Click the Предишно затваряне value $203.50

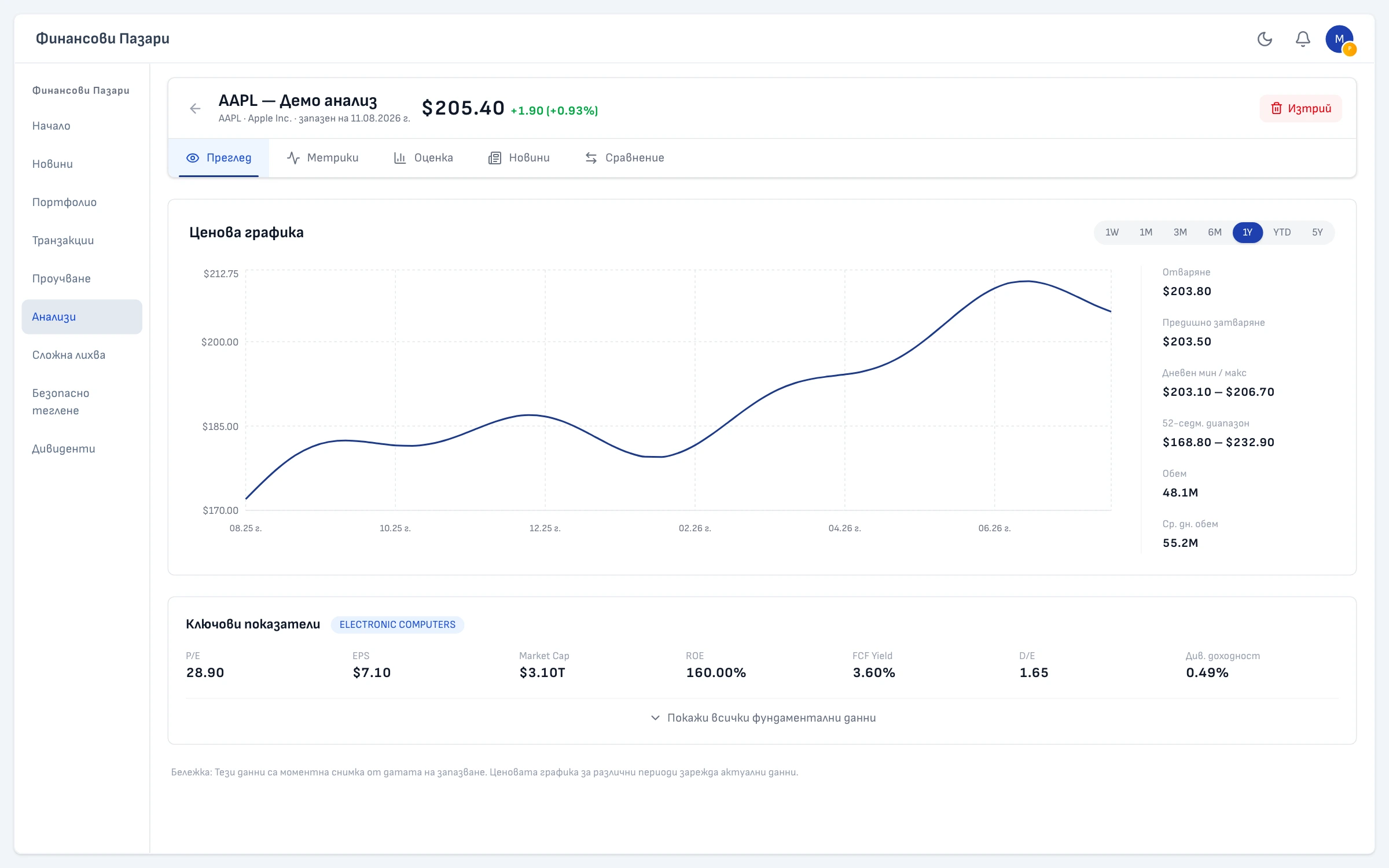(x=1186, y=341)
